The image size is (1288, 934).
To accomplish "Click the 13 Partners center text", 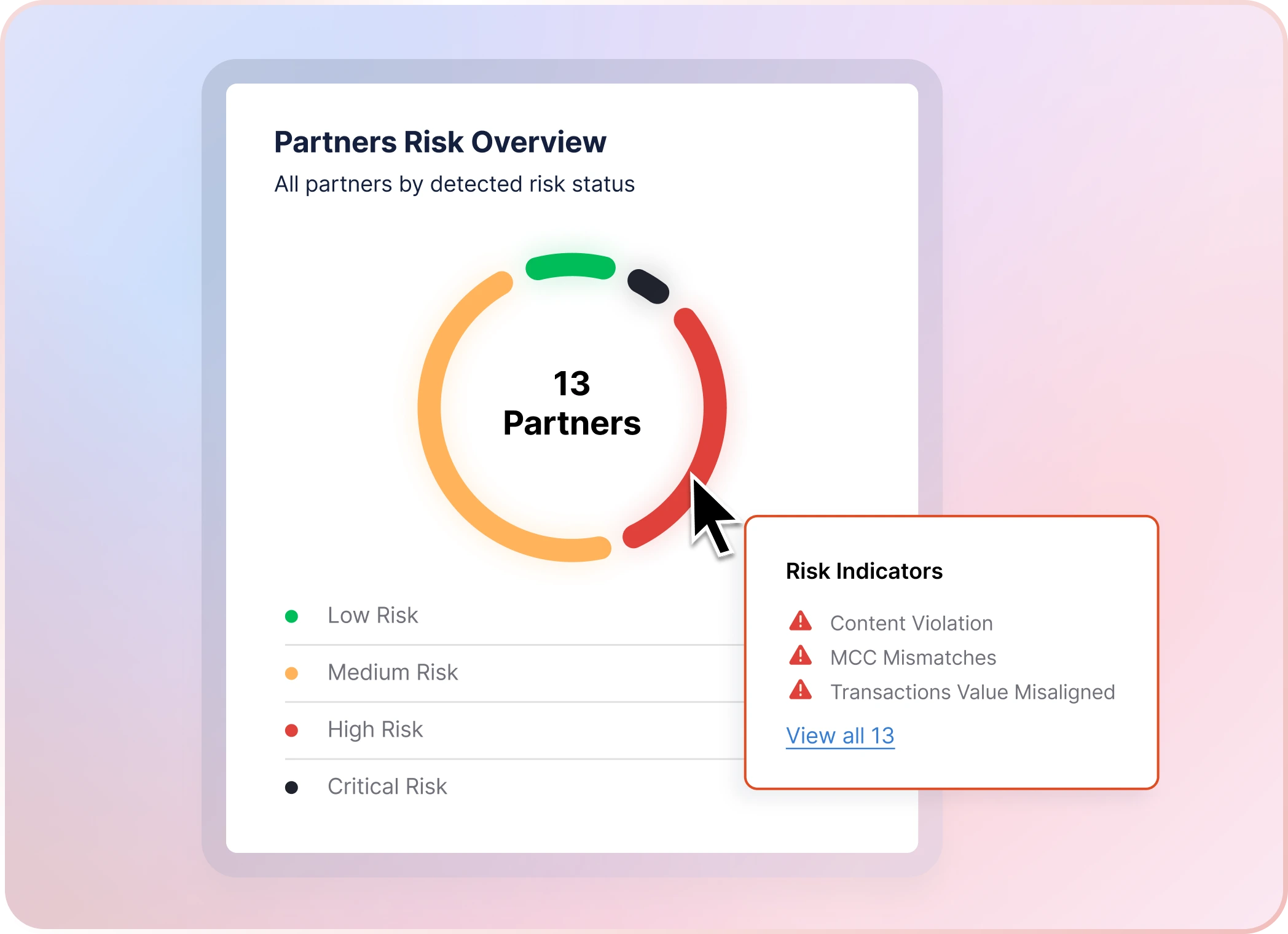I will tap(571, 404).
